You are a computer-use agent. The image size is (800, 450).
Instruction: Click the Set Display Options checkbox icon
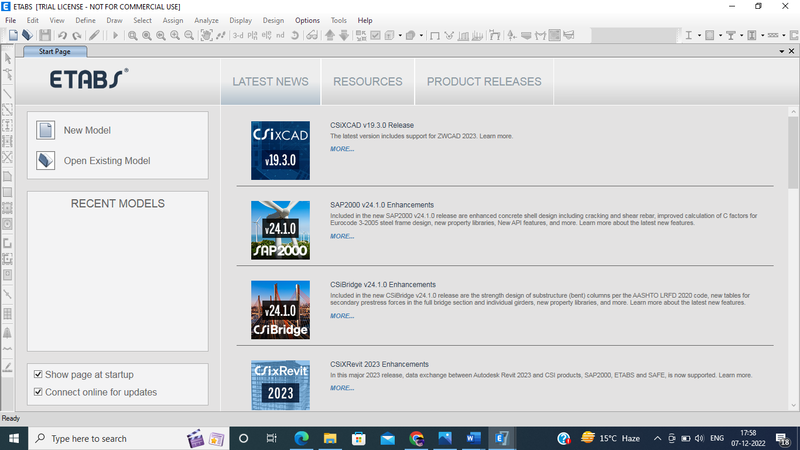click(x=375, y=35)
